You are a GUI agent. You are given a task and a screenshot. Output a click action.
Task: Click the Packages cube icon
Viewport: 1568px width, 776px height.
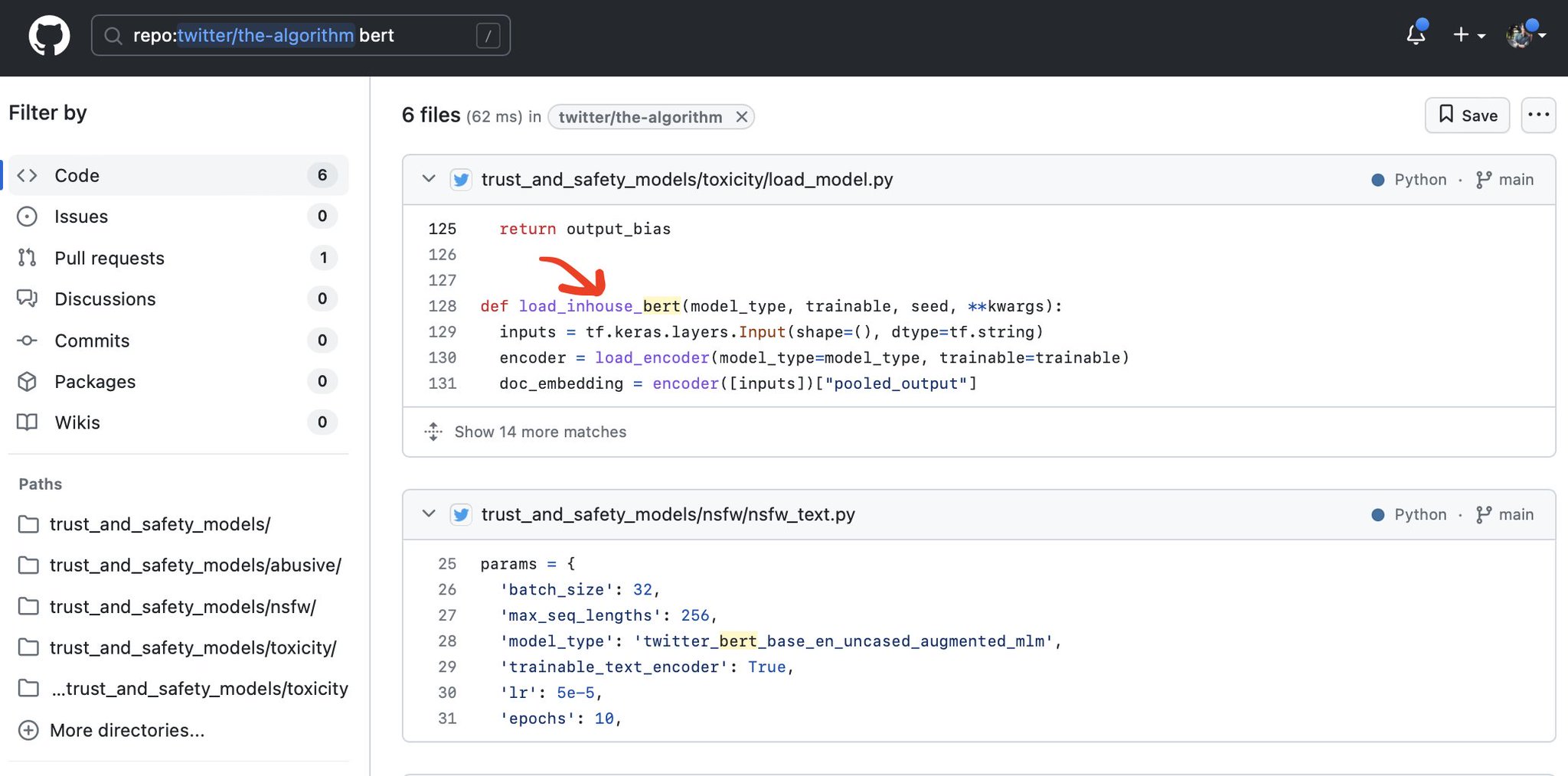point(27,381)
